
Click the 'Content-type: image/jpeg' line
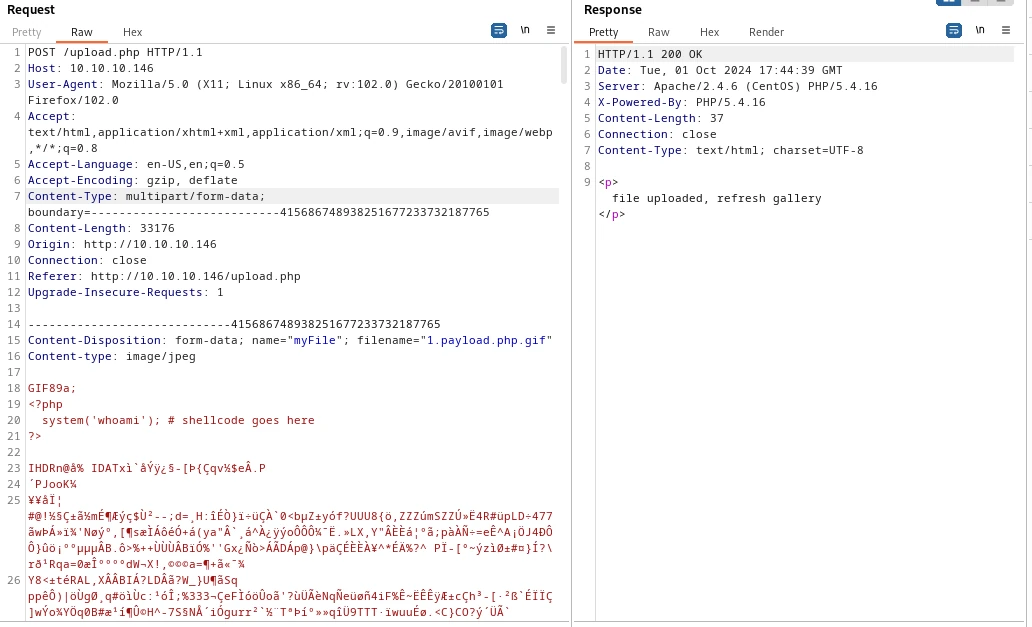pyautogui.click(x=111, y=357)
